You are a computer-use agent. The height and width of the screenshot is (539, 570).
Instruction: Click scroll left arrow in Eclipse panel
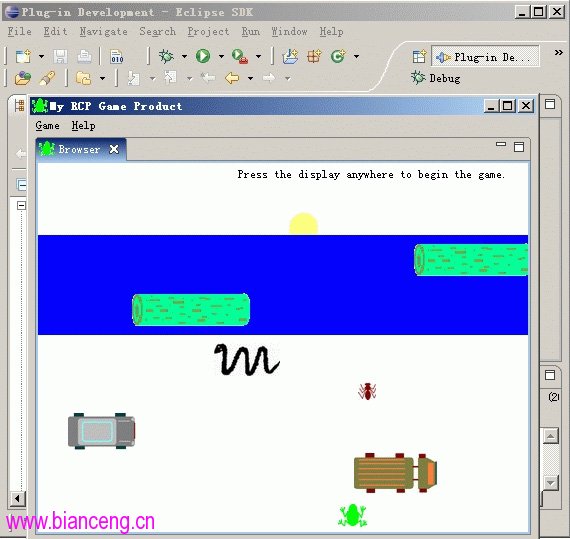pos(17,499)
